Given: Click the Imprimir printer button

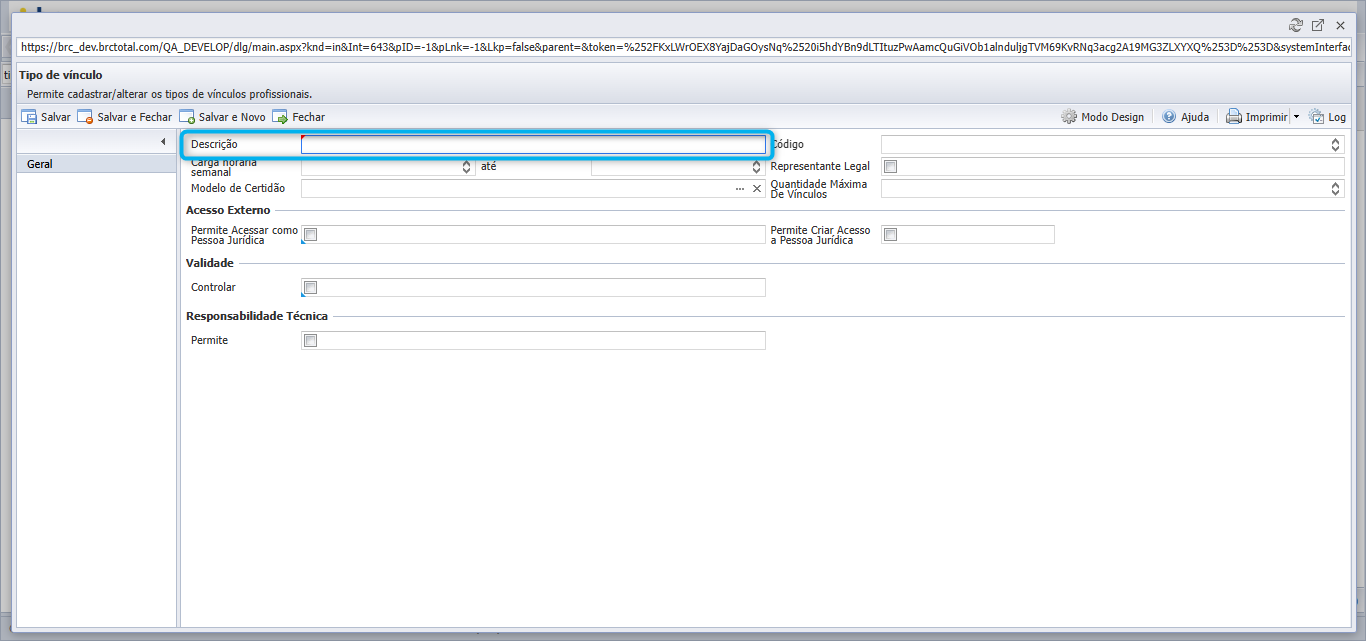Looking at the screenshot, I should 1257,117.
